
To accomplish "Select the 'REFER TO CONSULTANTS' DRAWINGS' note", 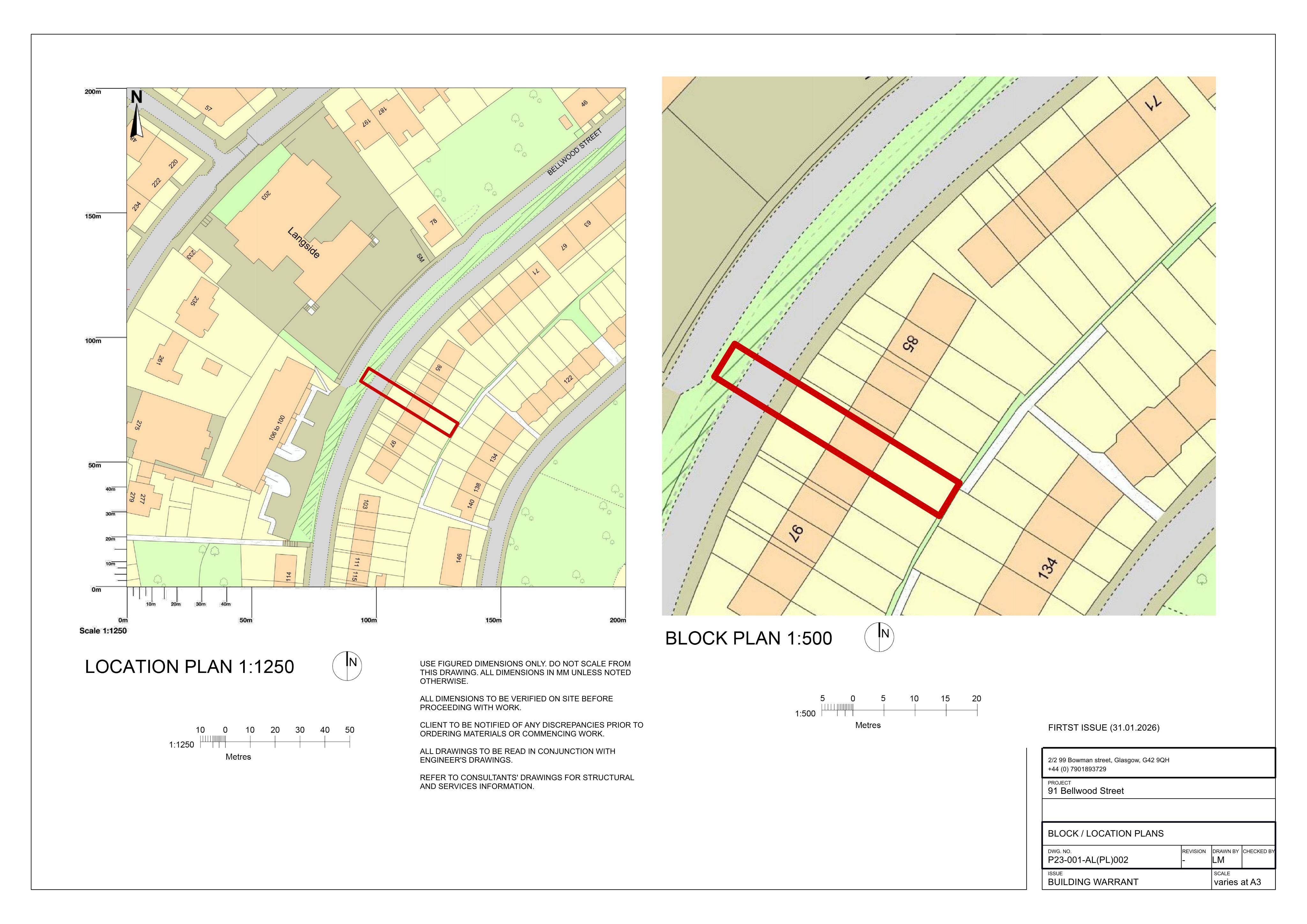I will pos(527,782).
